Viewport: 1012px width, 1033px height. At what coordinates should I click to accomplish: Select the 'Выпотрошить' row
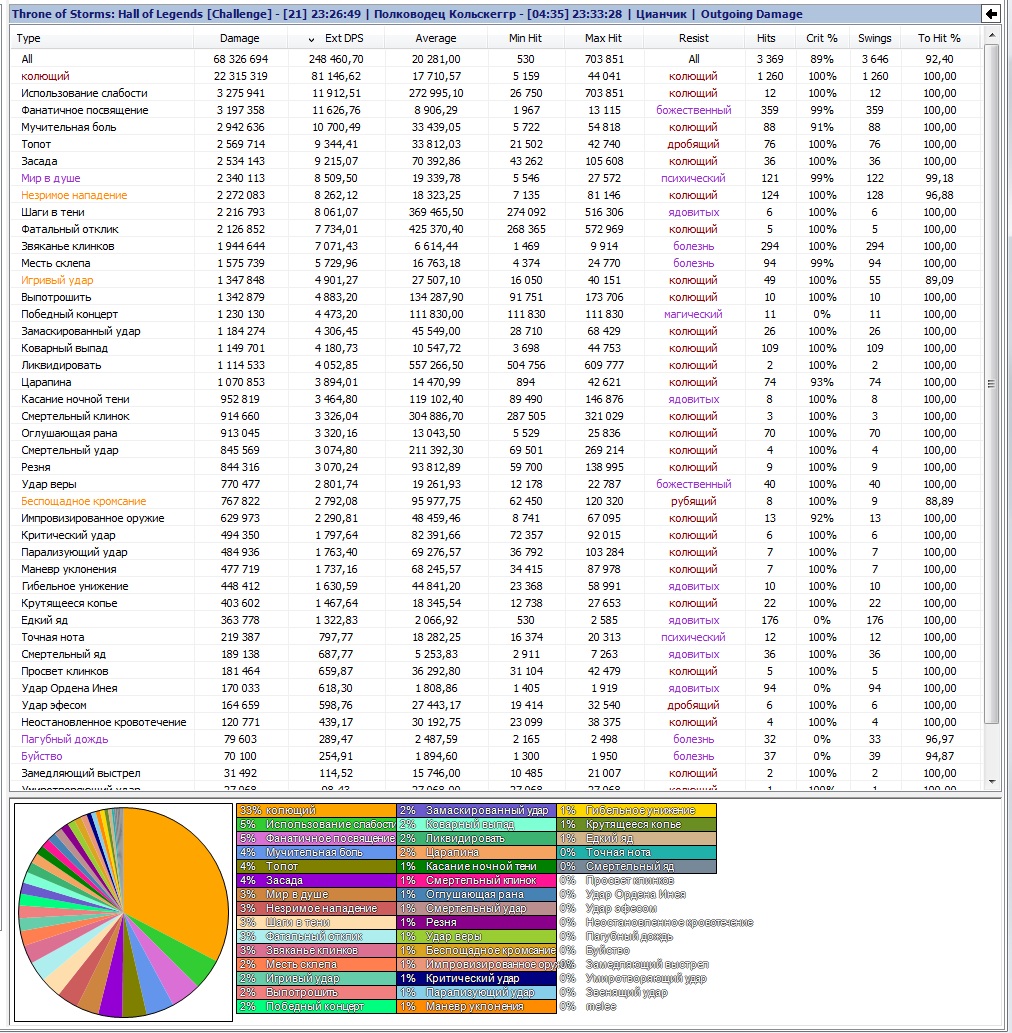(497, 298)
